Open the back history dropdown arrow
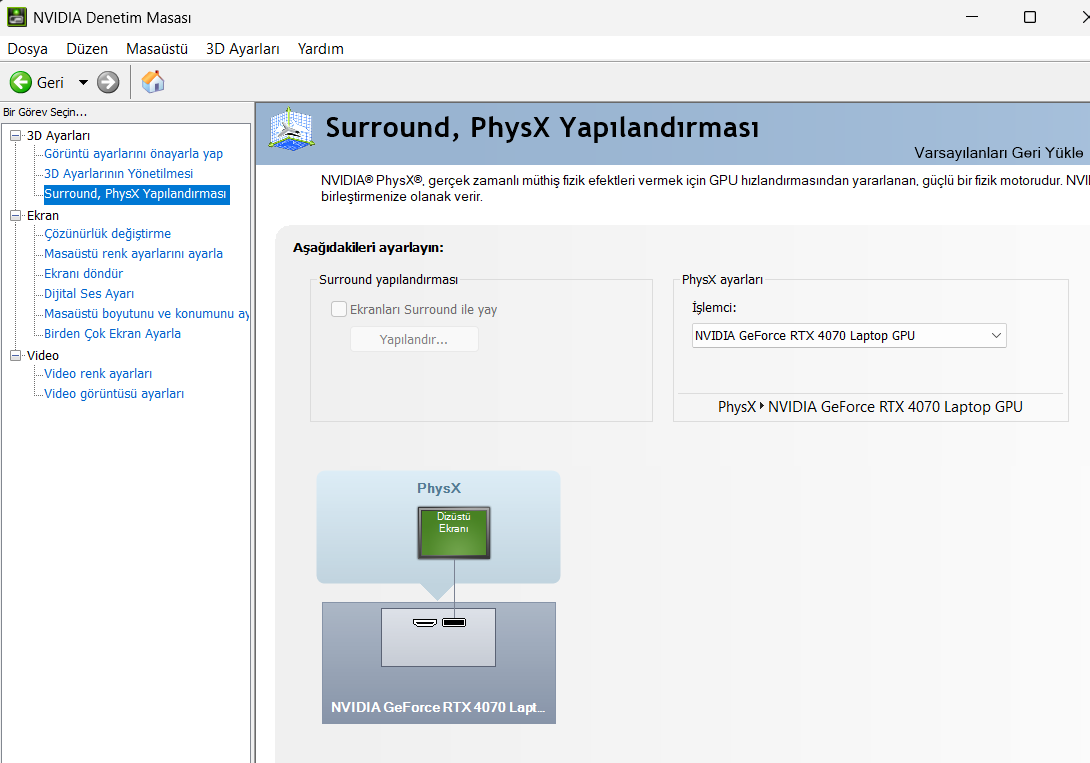The height and width of the screenshot is (763, 1090). pos(83,82)
